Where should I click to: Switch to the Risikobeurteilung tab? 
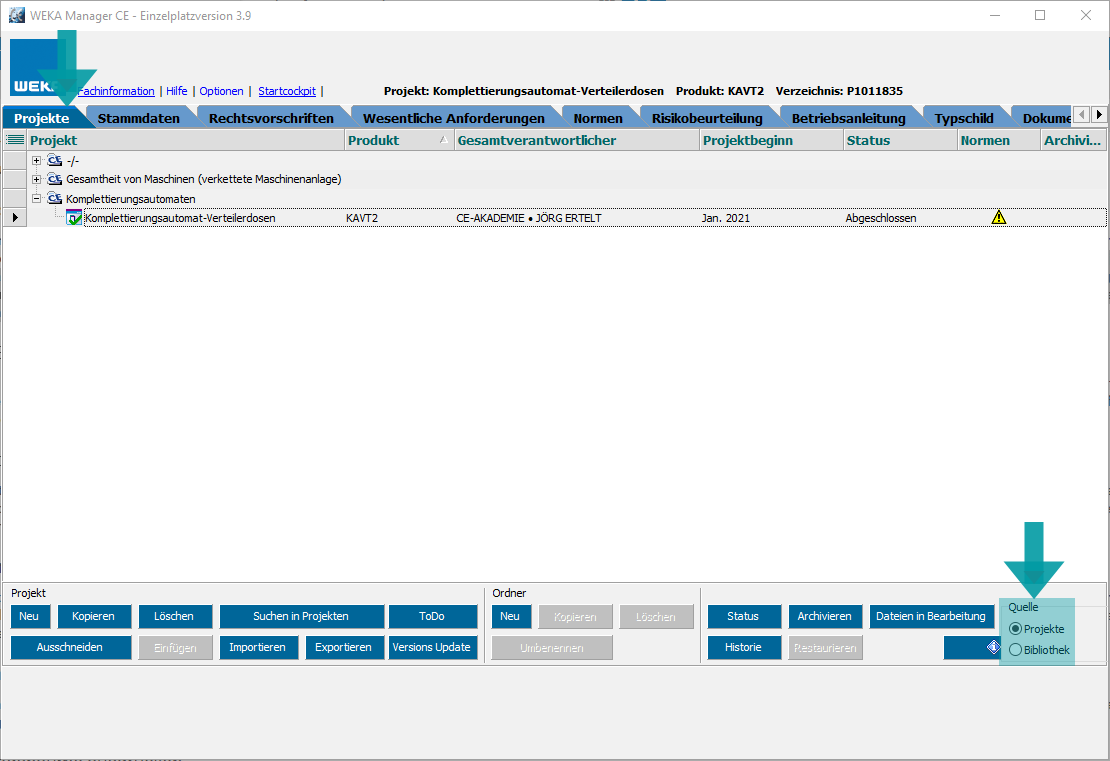click(706, 118)
